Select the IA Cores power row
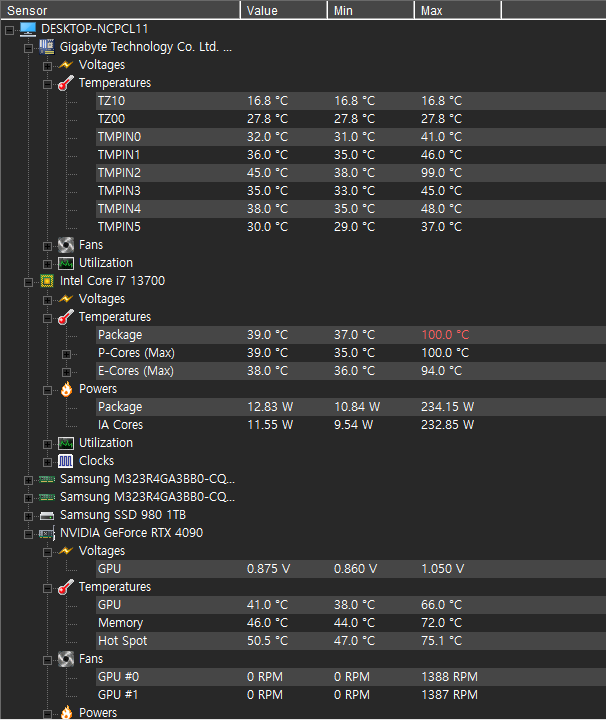 [351, 425]
